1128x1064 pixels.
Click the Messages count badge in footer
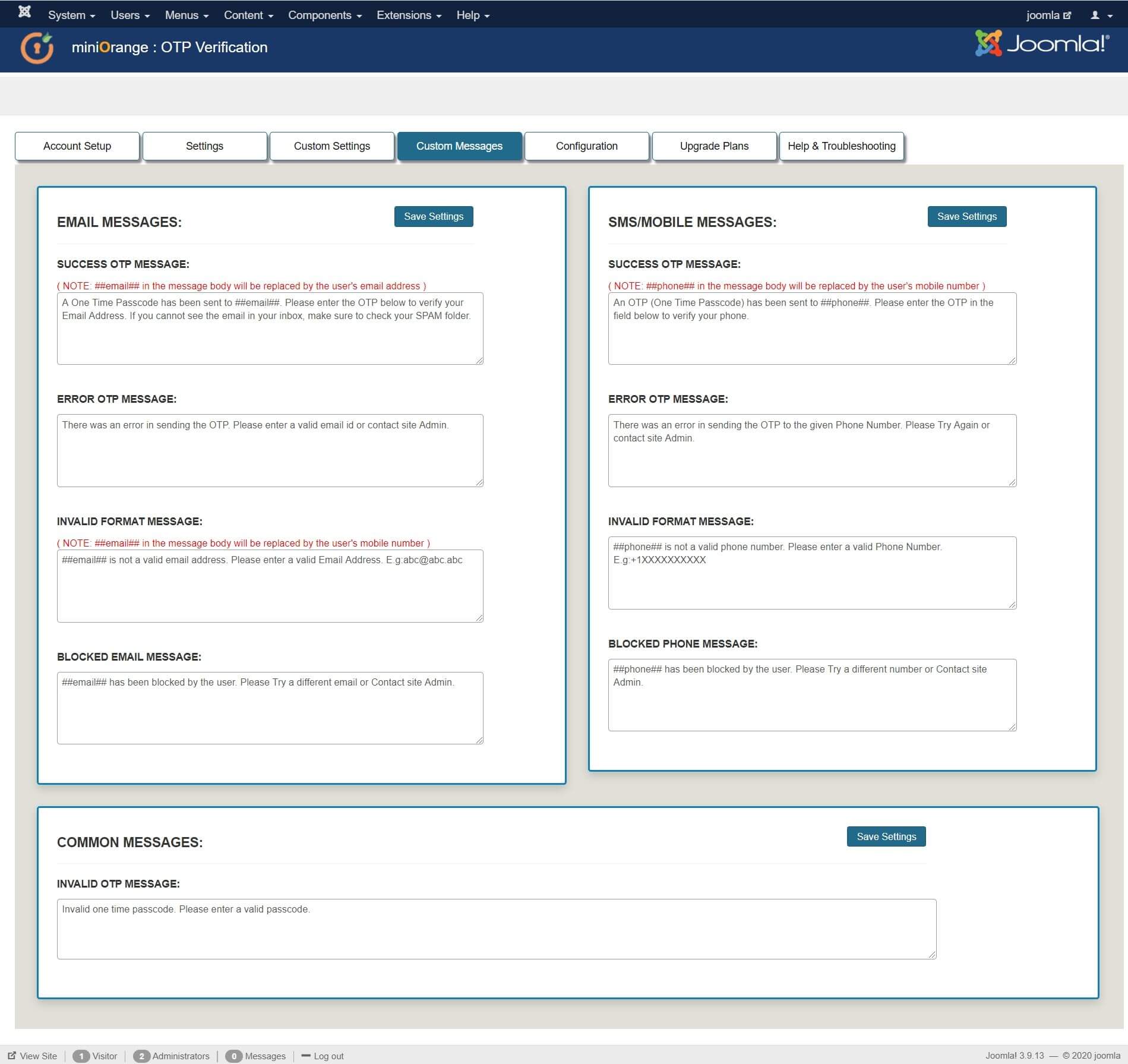pyautogui.click(x=234, y=1056)
